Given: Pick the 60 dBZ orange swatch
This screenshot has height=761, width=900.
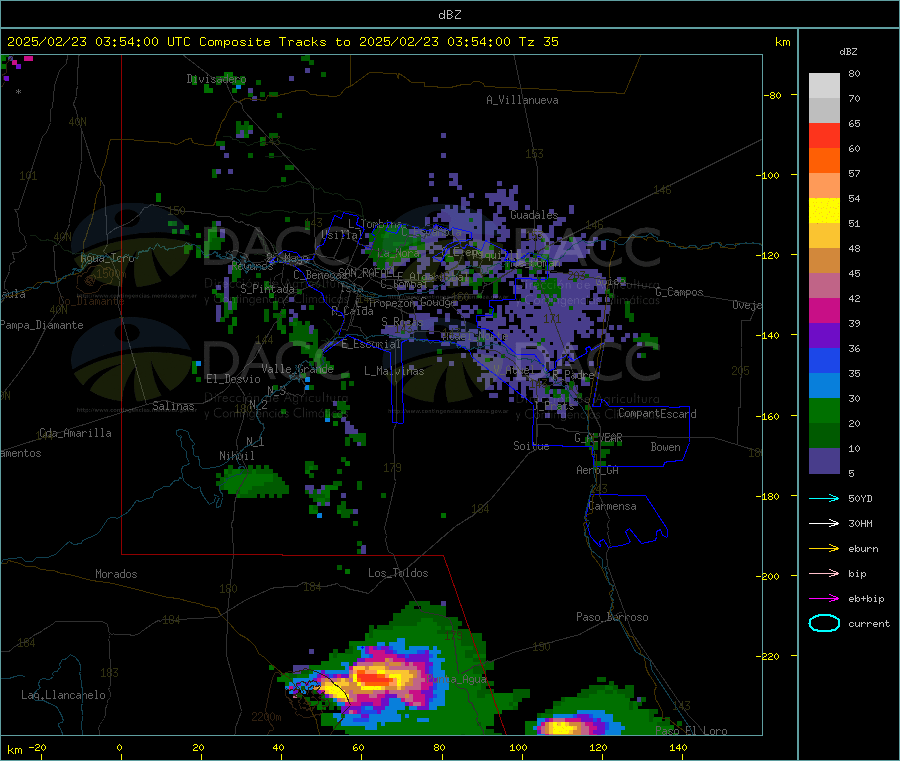Looking at the screenshot, I should [824, 161].
